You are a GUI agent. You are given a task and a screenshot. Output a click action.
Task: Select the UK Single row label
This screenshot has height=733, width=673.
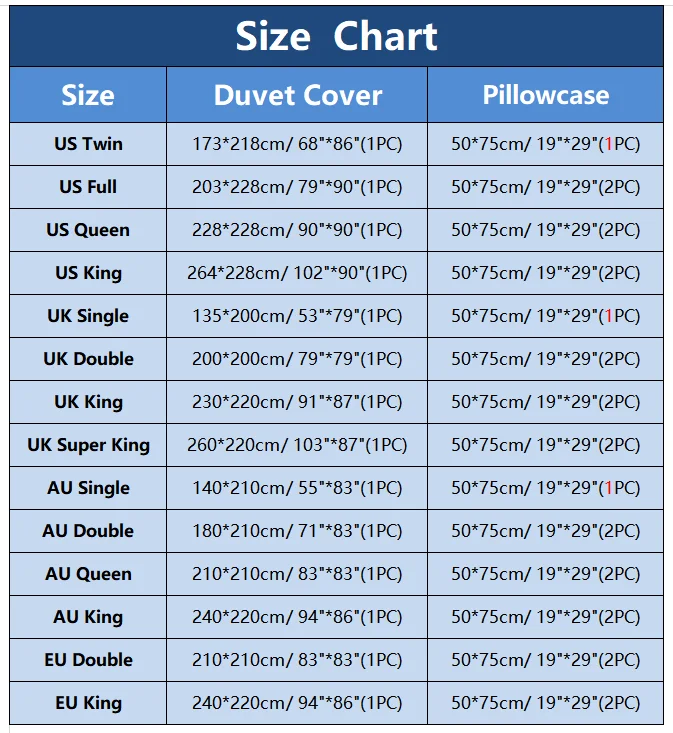pos(88,316)
